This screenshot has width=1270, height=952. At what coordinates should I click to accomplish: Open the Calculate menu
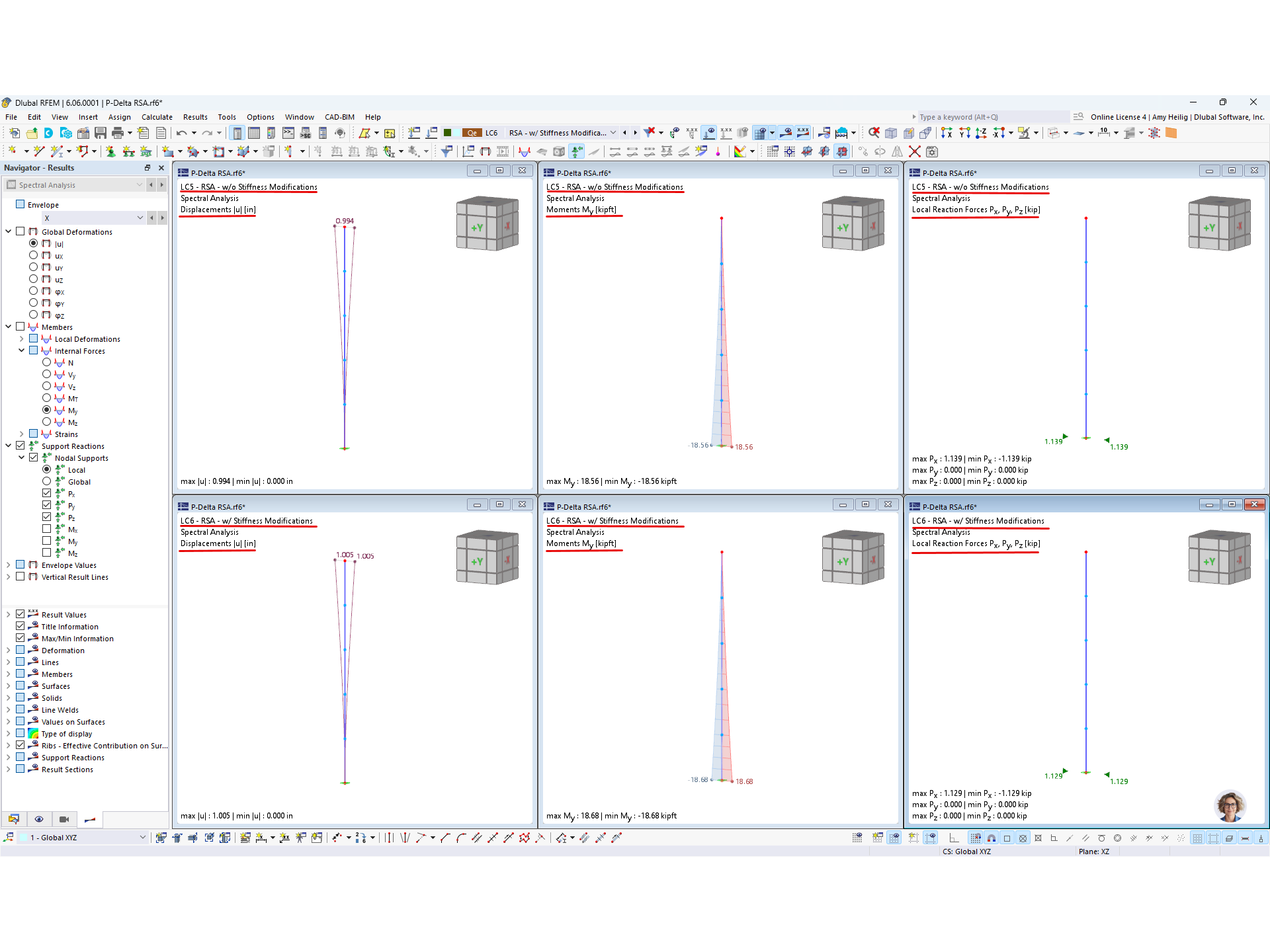[157, 117]
